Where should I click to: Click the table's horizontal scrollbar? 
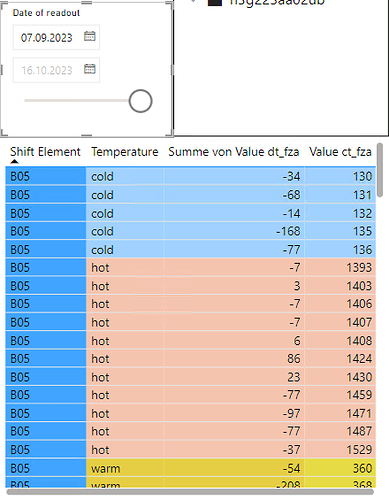190,492
